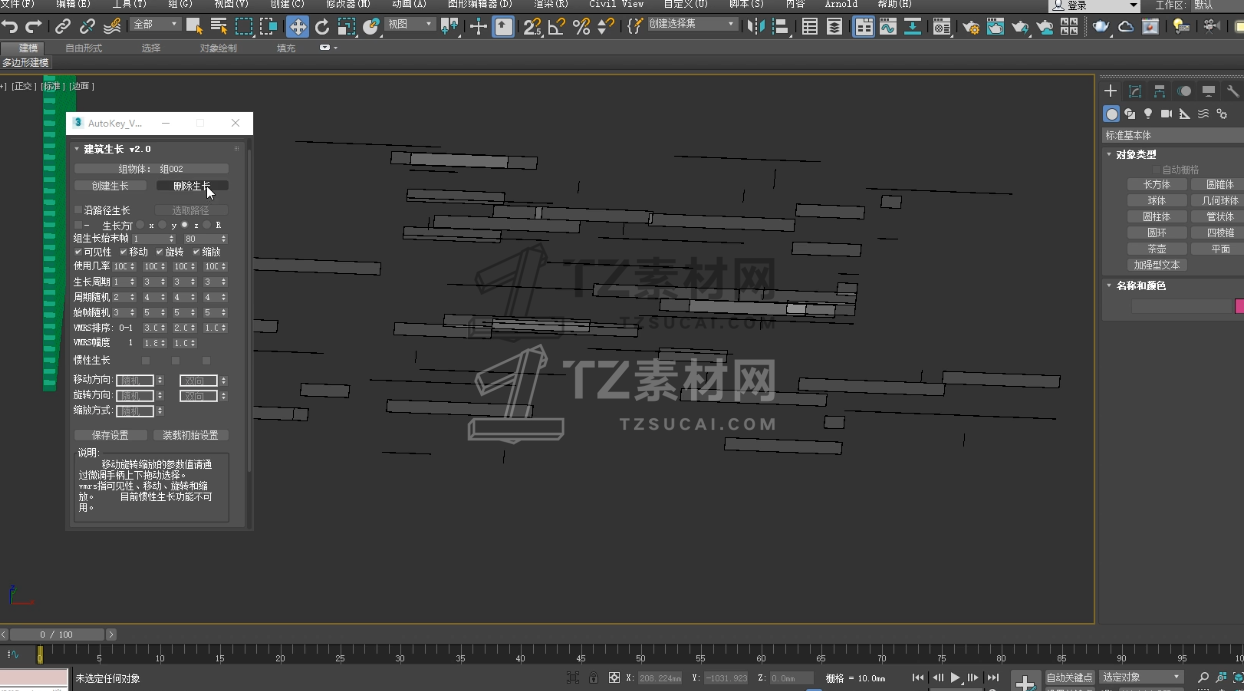The image size is (1244, 691).
Task: Switch to the 自由形式 ribbon tab
Action: 83,48
